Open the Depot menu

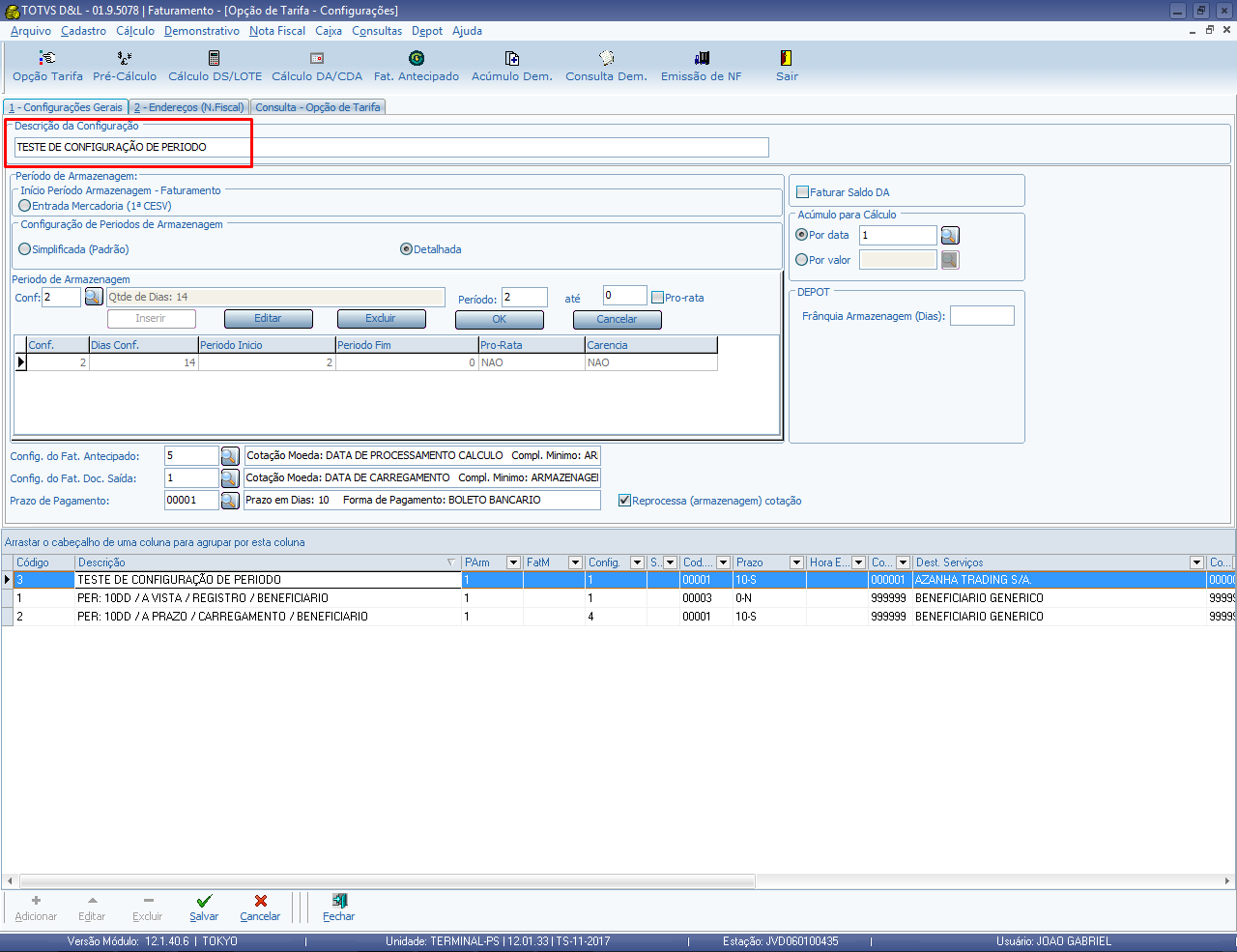pos(427,31)
